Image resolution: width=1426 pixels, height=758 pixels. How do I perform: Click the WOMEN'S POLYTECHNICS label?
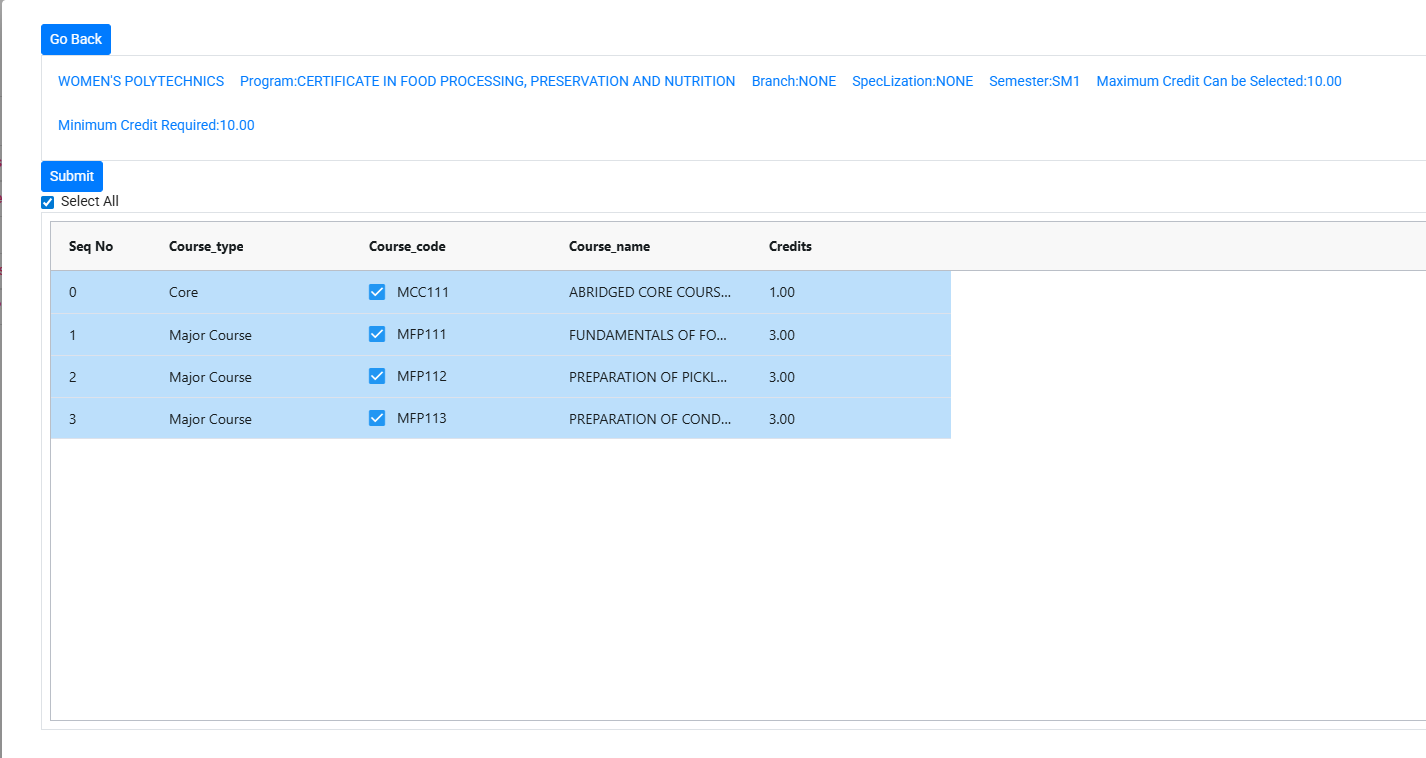[x=141, y=81]
